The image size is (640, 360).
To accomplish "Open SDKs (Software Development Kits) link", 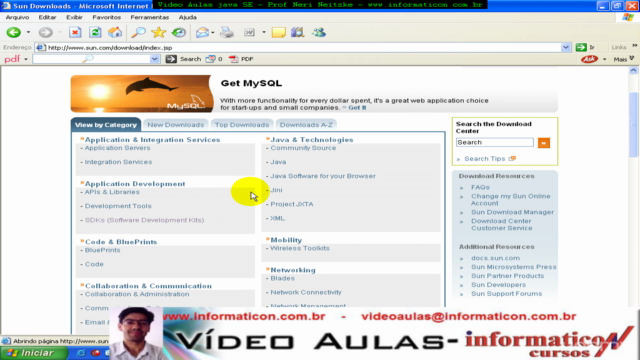I will (144, 220).
